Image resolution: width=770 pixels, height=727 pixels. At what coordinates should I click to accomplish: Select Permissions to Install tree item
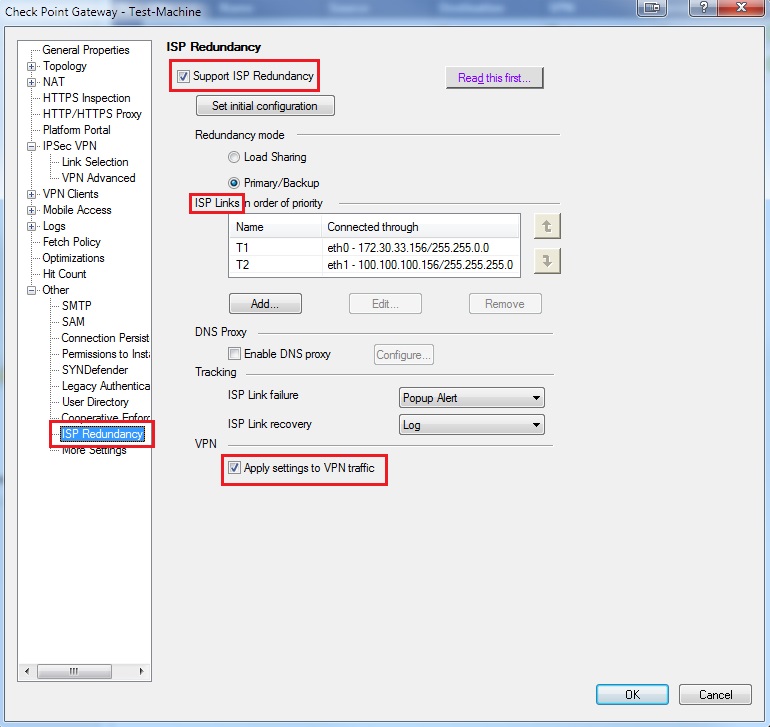click(x=106, y=354)
